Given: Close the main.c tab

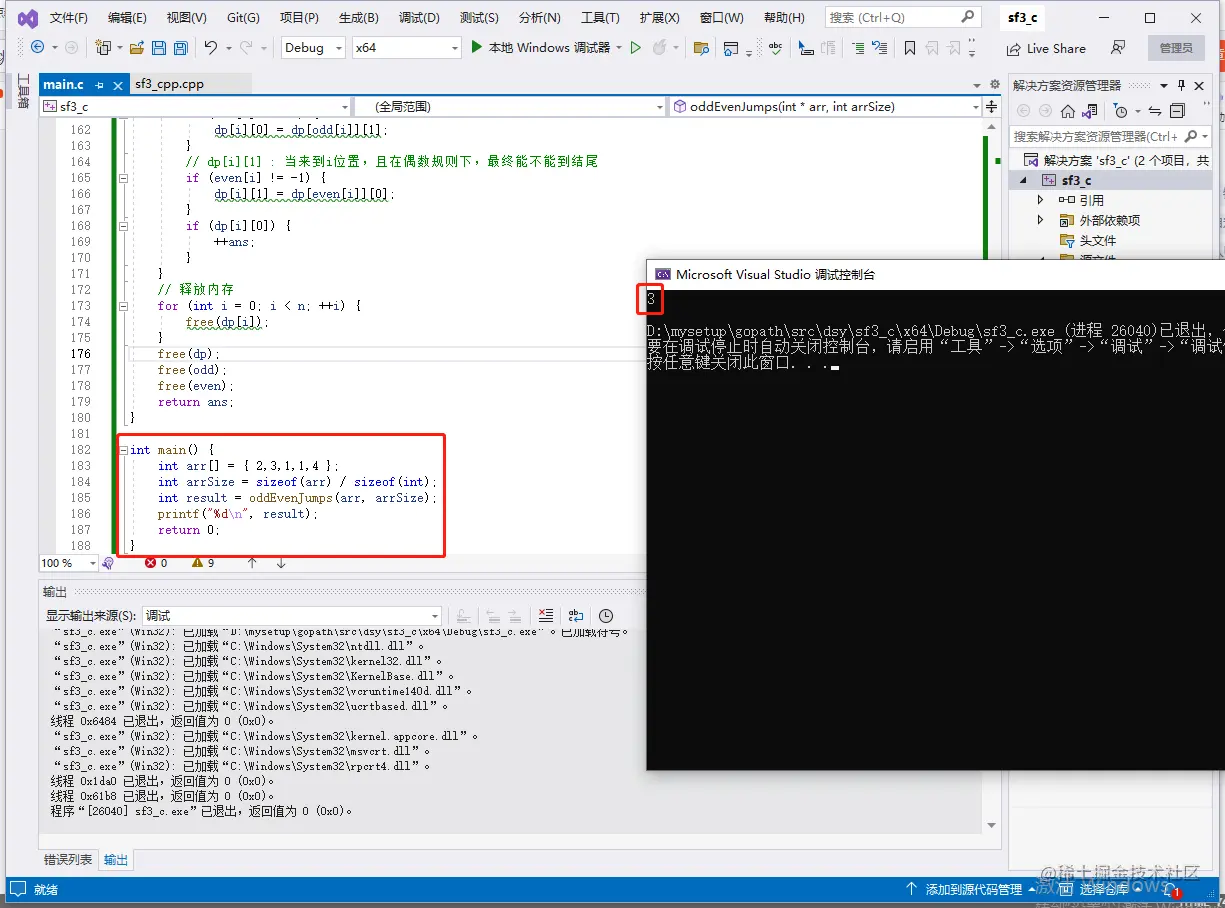Looking at the screenshot, I should (x=118, y=85).
